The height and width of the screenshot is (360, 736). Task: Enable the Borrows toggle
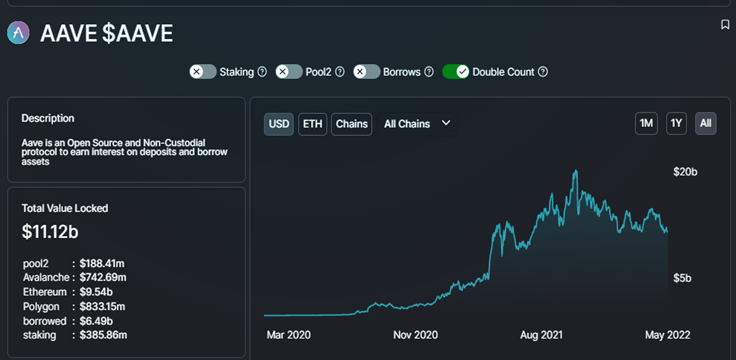click(x=366, y=72)
